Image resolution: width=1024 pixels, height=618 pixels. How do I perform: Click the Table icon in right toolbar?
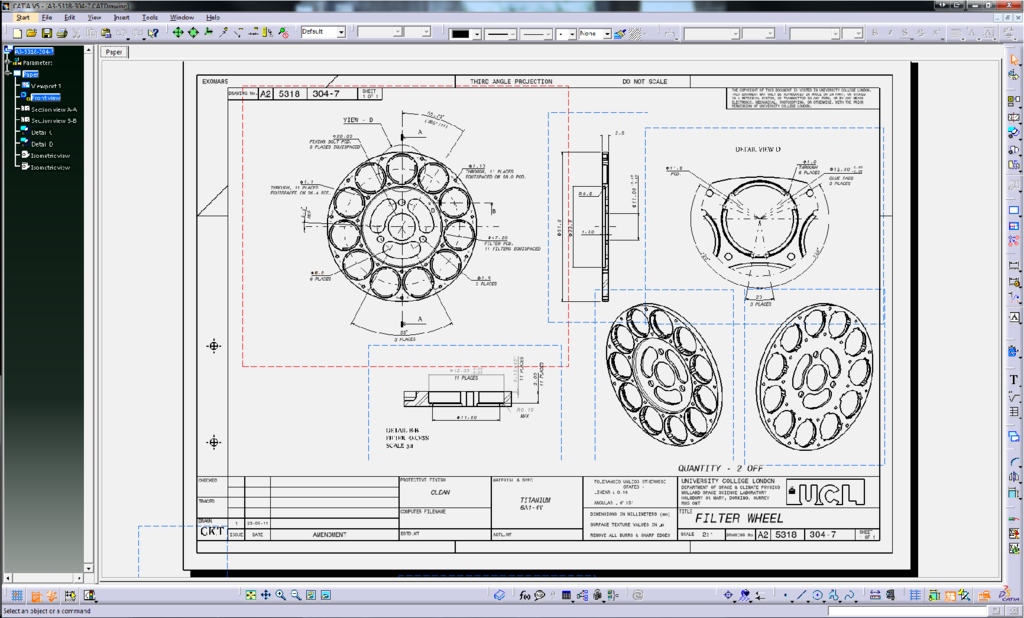point(1014,412)
